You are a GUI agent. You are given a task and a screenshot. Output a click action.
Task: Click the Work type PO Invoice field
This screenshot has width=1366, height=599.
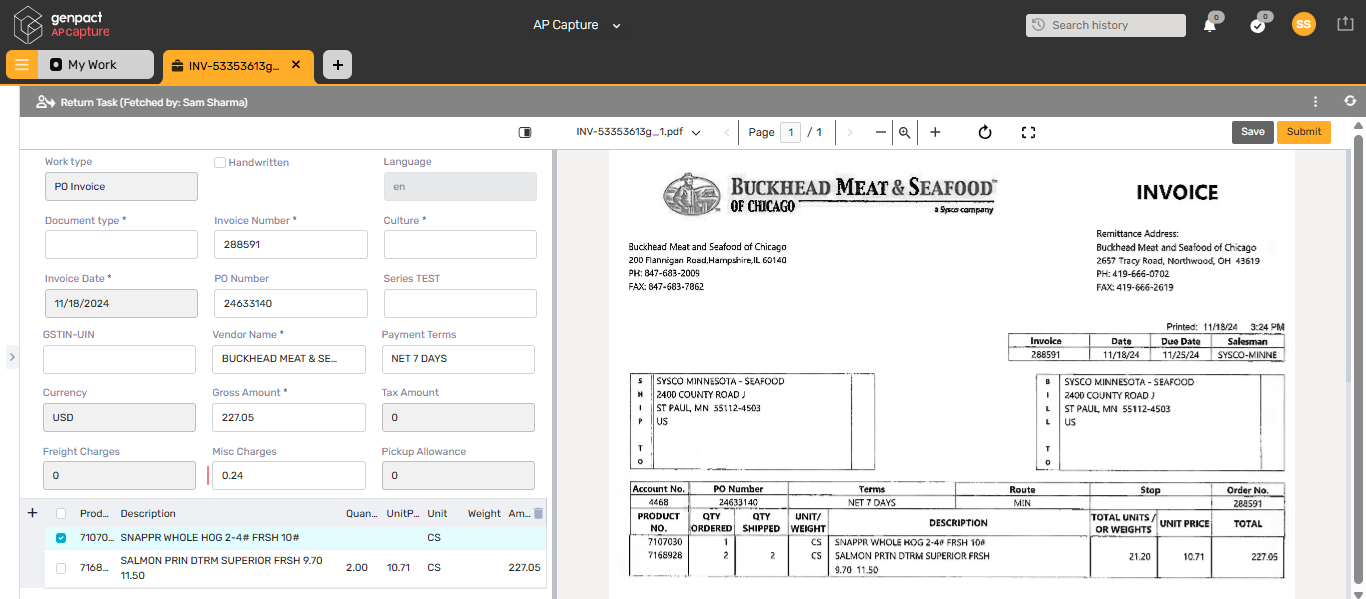click(x=121, y=187)
